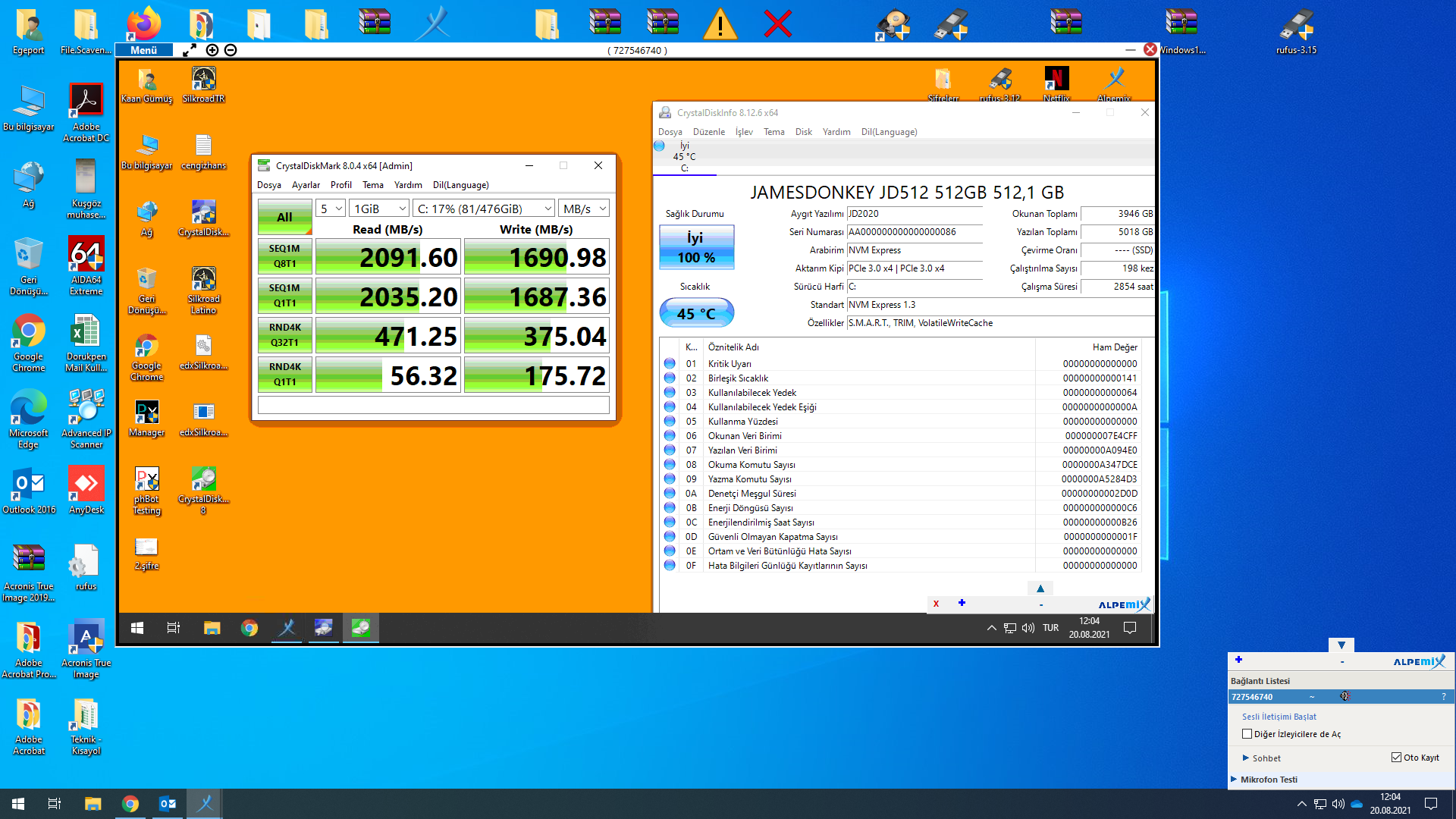Start the RND4K Q1T1 test
This screenshot has height=819, width=1456.
[x=284, y=375]
